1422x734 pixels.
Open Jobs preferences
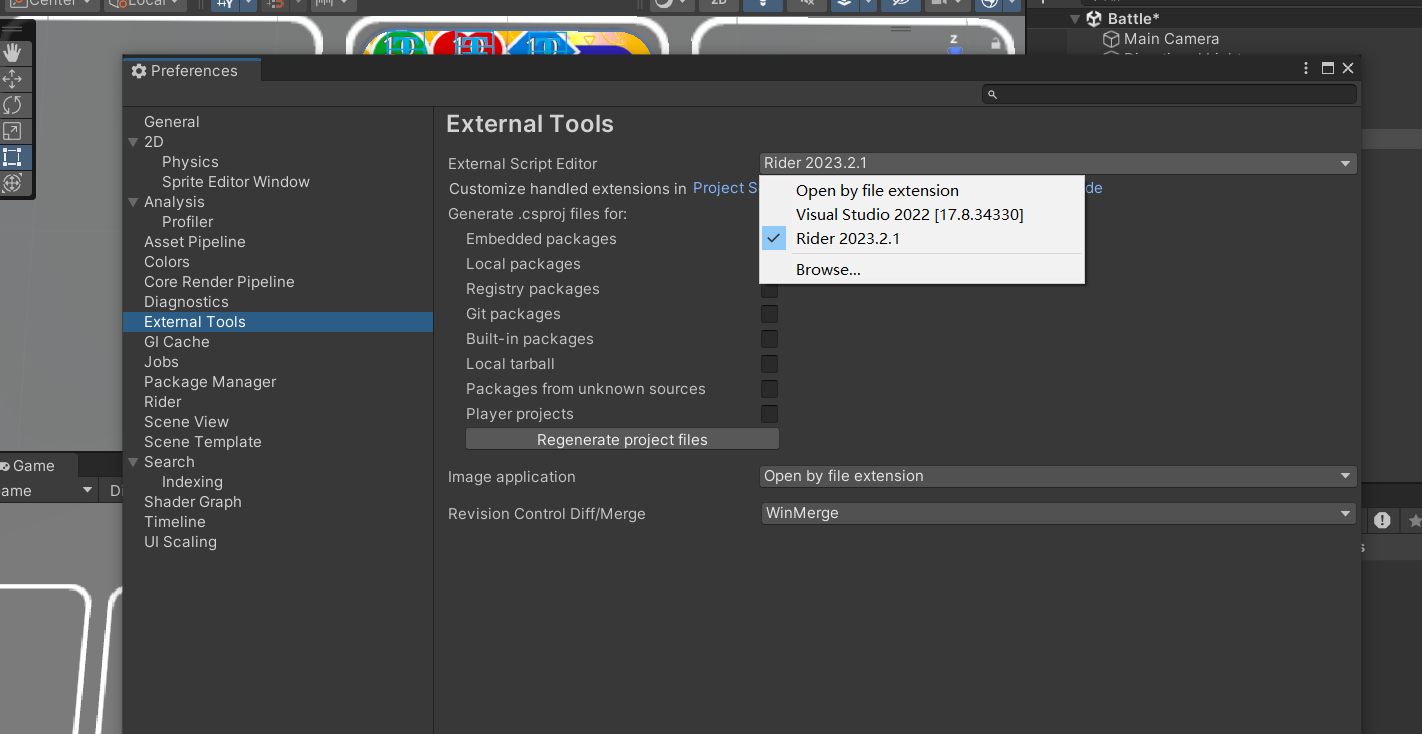click(161, 362)
